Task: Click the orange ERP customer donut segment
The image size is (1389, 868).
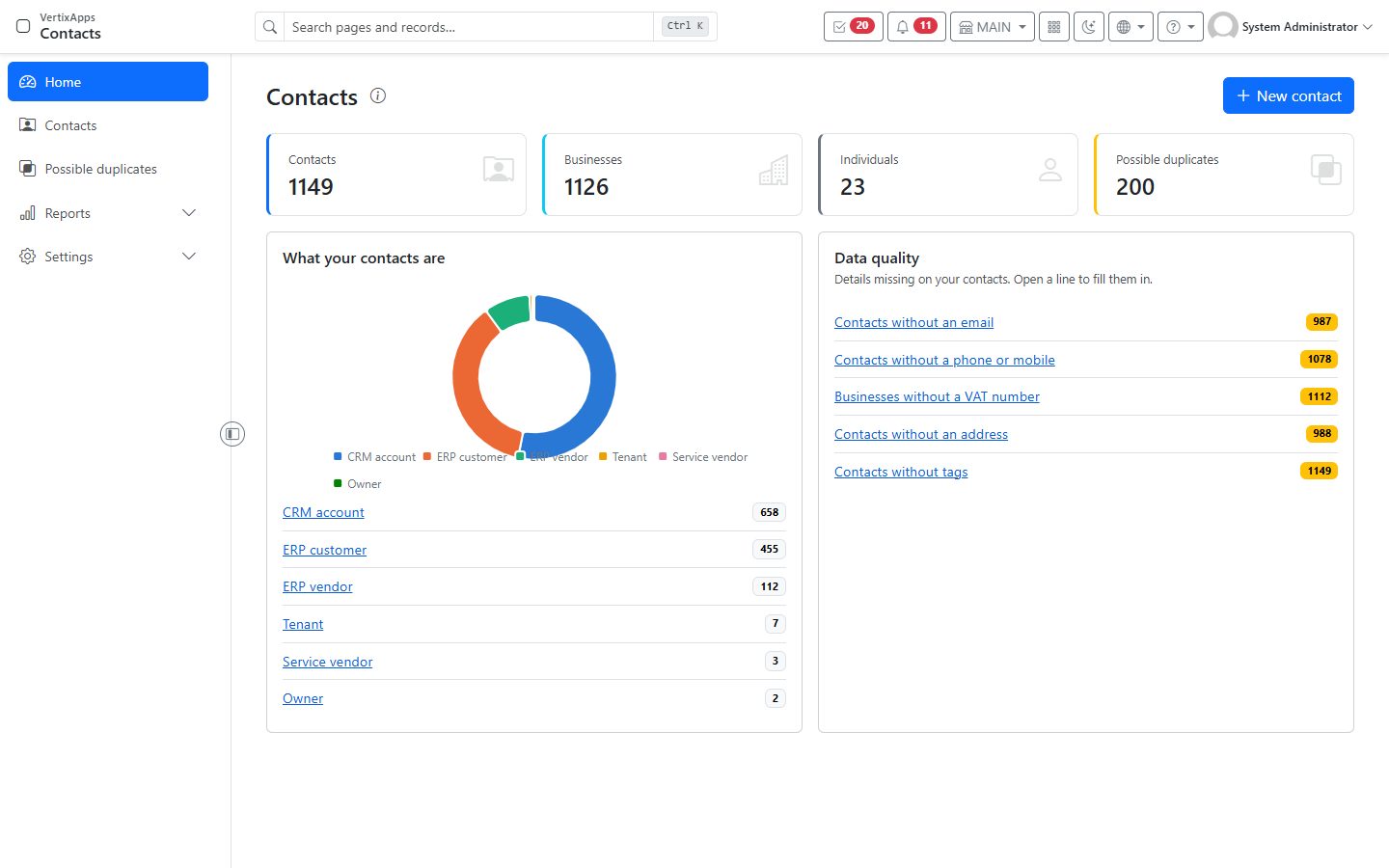Action: click(x=468, y=386)
